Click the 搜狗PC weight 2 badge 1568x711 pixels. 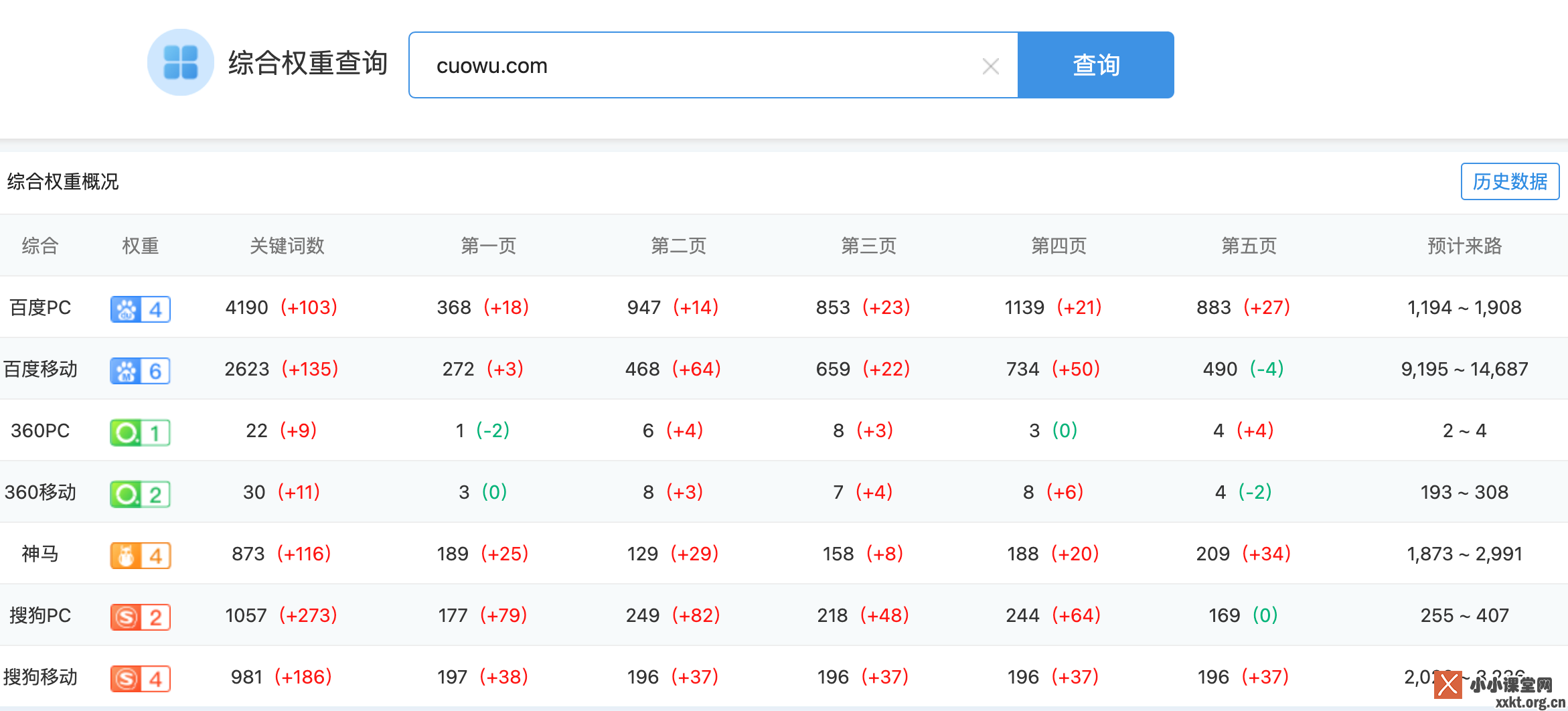point(141,617)
